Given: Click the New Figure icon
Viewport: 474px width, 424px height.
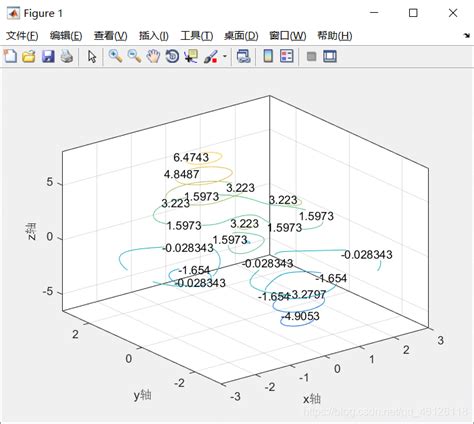Looking at the screenshot, I should pos(10,56).
